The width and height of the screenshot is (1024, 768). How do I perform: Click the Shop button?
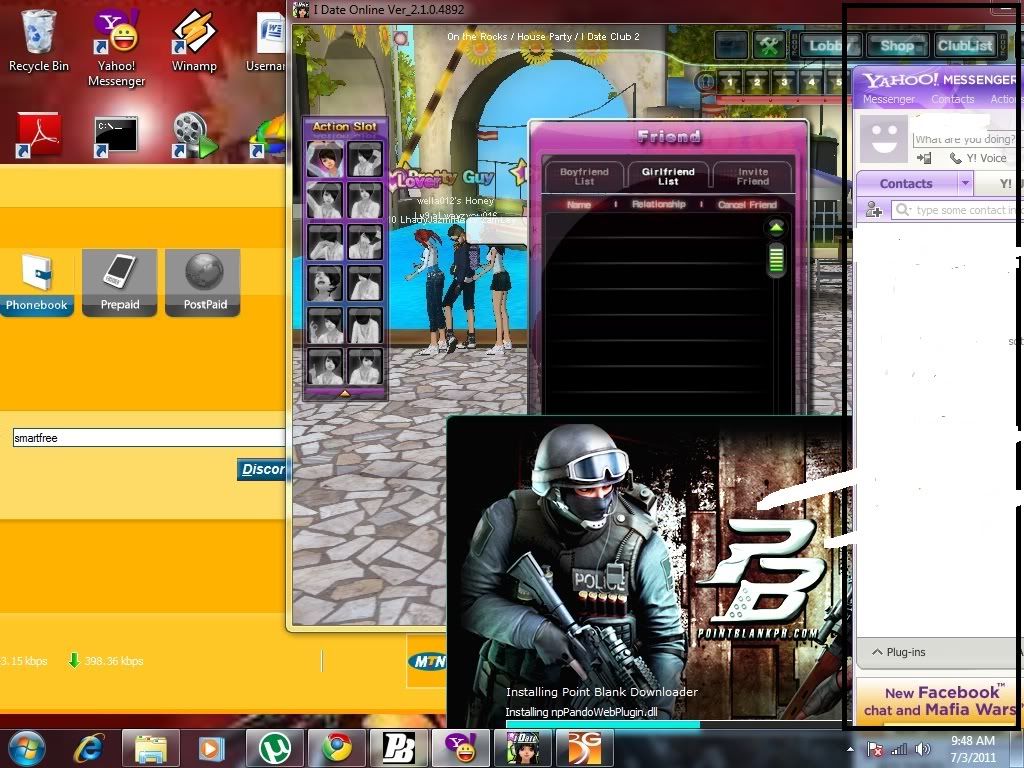896,45
